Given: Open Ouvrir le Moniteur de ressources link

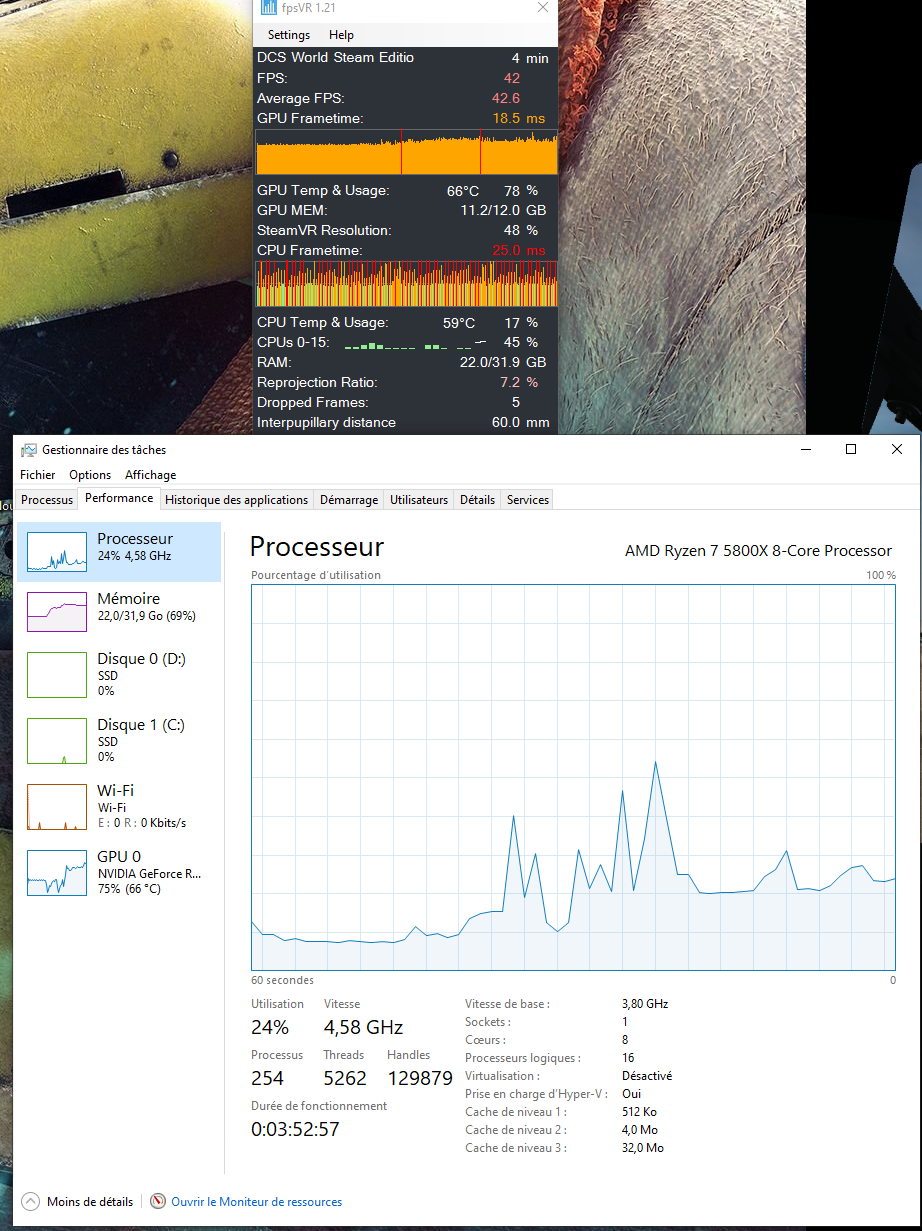Looking at the screenshot, I should pos(257,1202).
